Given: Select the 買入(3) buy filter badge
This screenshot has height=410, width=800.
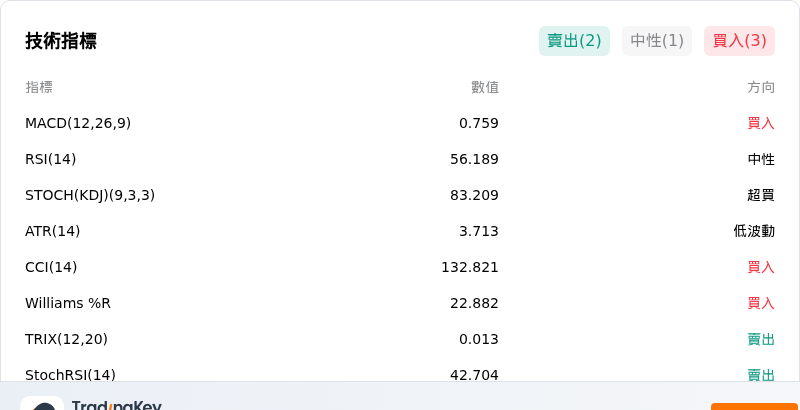Looking at the screenshot, I should pyautogui.click(x=739, y=41).
